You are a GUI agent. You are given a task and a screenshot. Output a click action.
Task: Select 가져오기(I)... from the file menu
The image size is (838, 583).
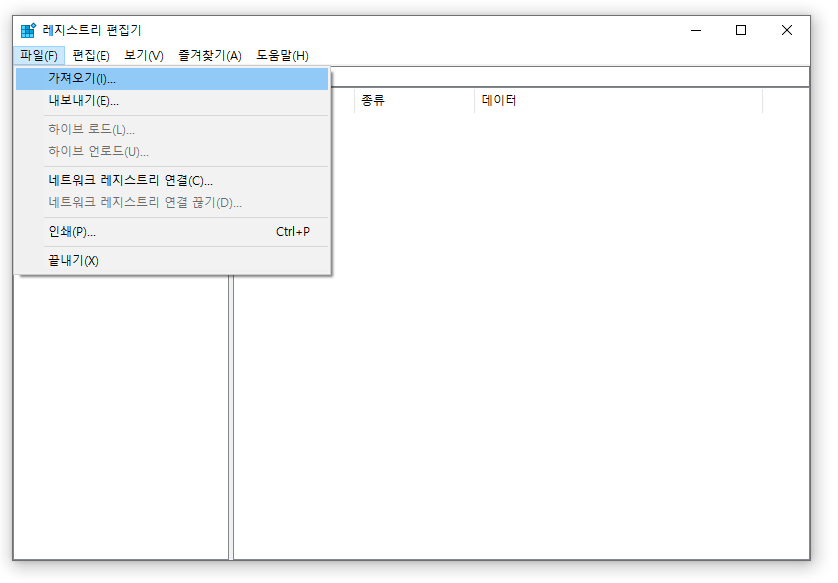[172, 79]
